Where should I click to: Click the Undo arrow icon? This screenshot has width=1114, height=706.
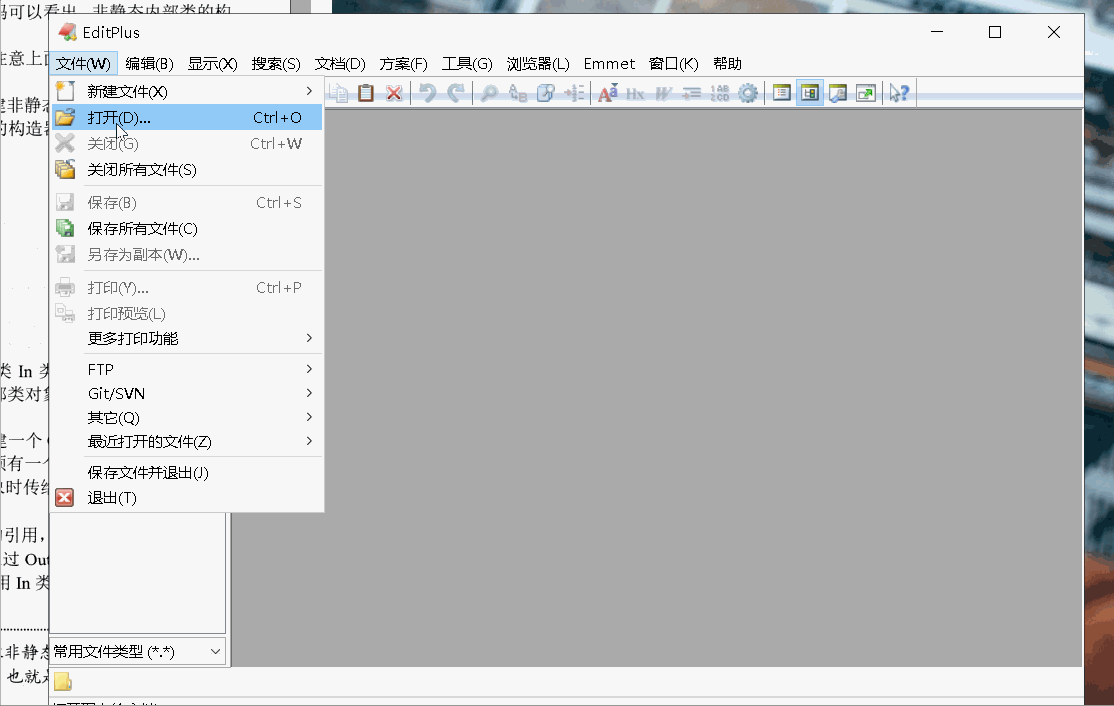[428, 93]
